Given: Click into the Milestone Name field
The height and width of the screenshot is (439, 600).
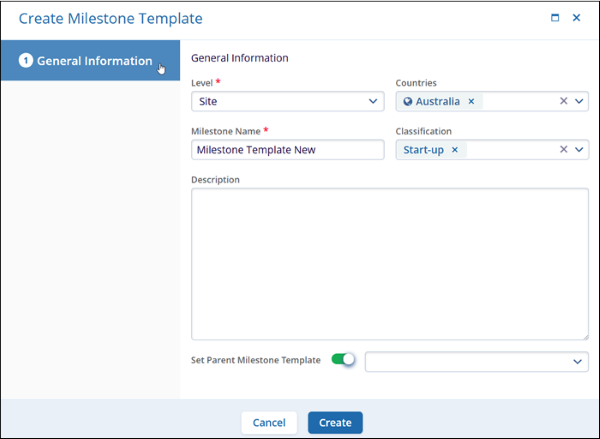Looking at the screenshot, I should coord(287,150).
